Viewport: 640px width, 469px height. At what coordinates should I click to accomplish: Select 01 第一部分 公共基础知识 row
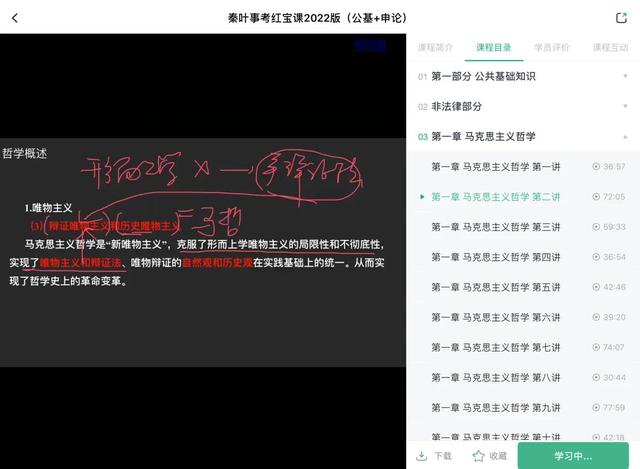523,76
